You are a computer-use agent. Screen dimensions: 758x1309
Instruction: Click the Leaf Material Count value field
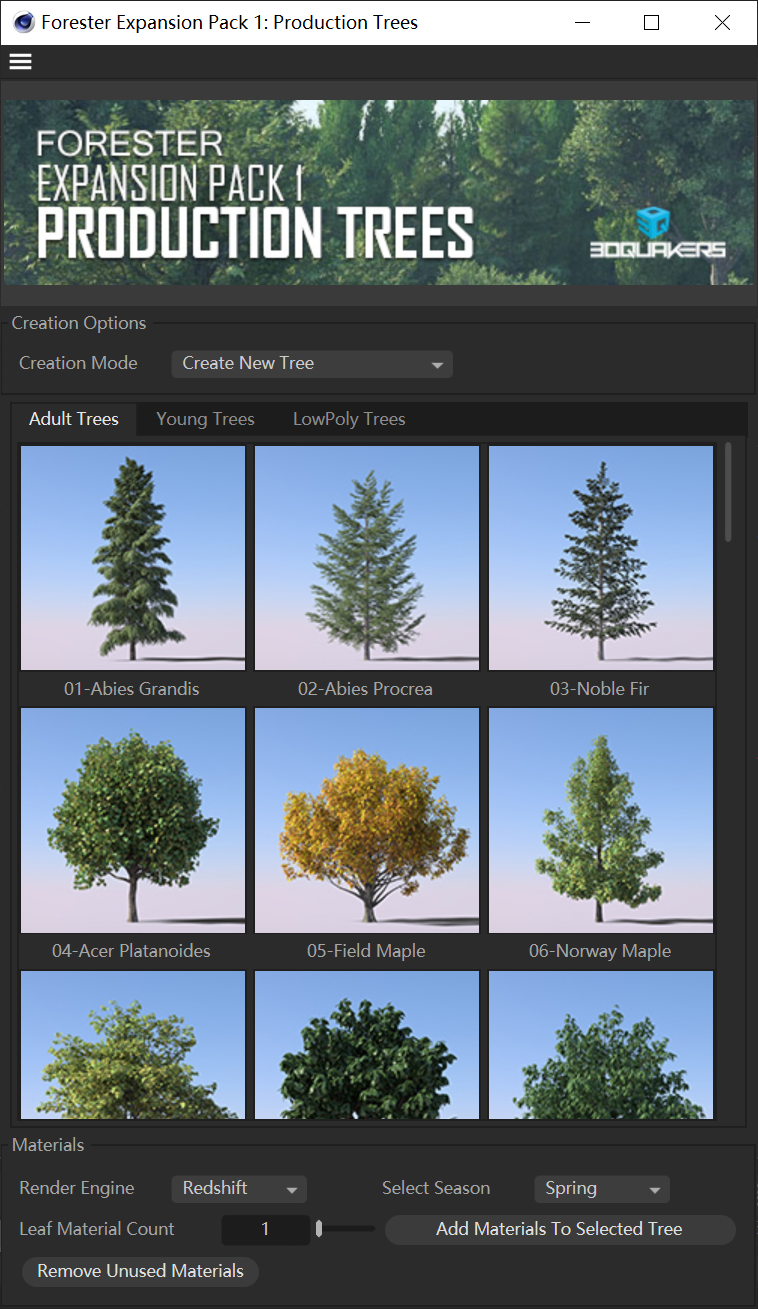(265, 1229)
